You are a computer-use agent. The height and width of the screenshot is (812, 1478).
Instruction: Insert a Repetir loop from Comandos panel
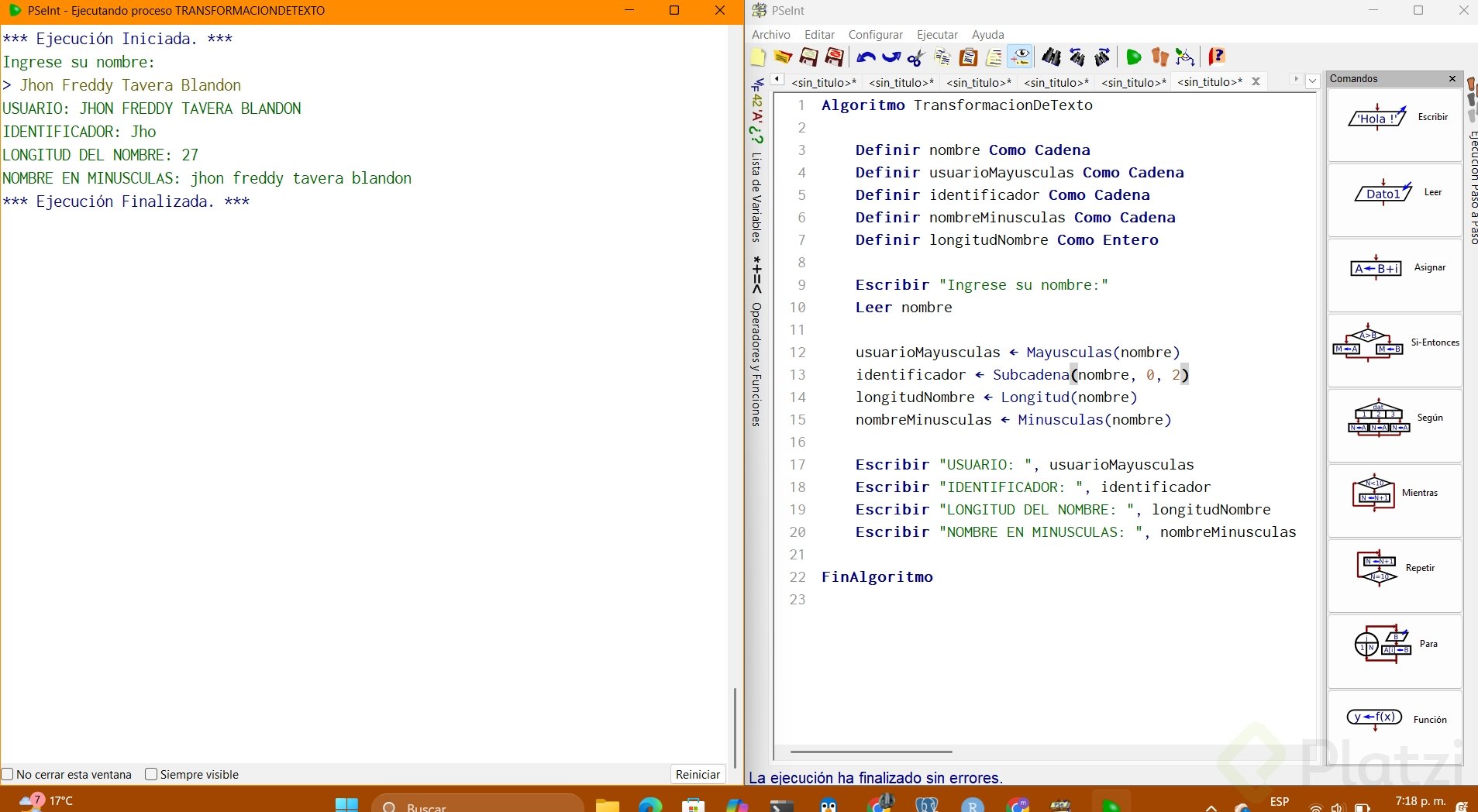[x=1395, y=576]
